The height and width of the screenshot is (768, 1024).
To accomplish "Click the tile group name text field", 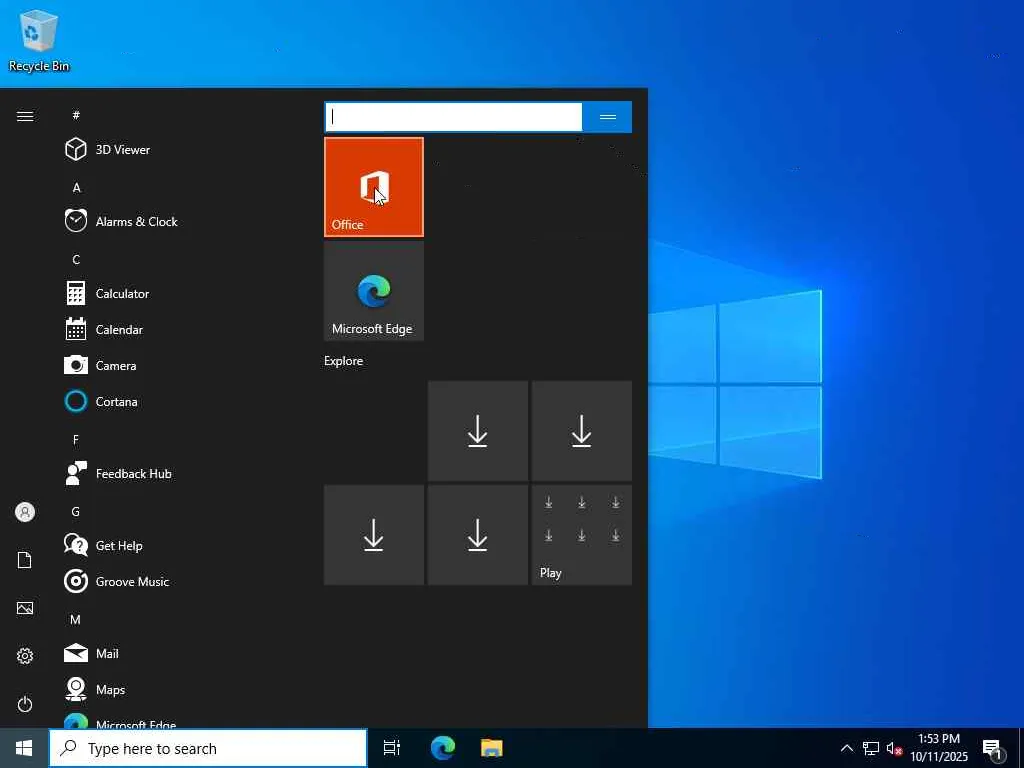I will pos(453,117).
